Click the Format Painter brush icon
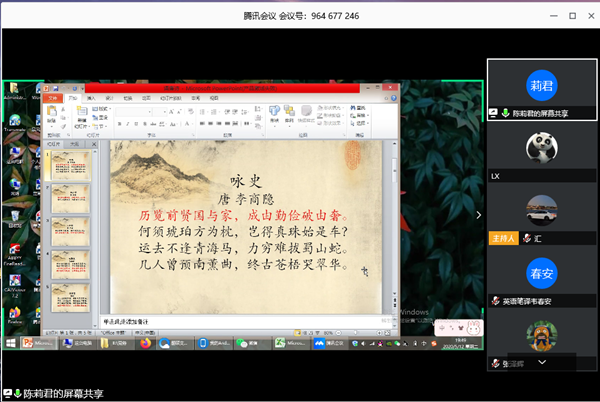 [63, 127]
